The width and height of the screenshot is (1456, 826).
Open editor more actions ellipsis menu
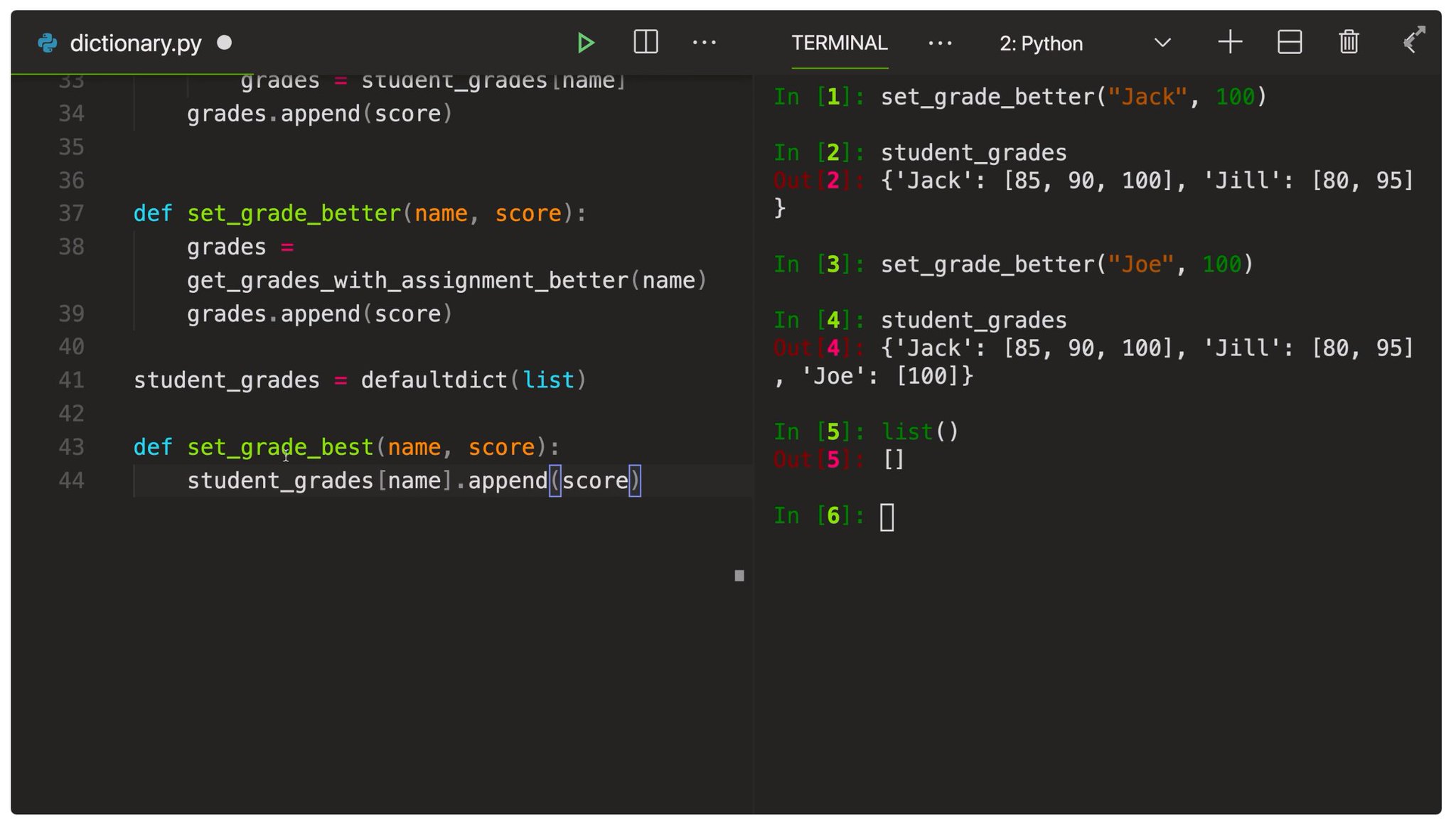[704, 43]
